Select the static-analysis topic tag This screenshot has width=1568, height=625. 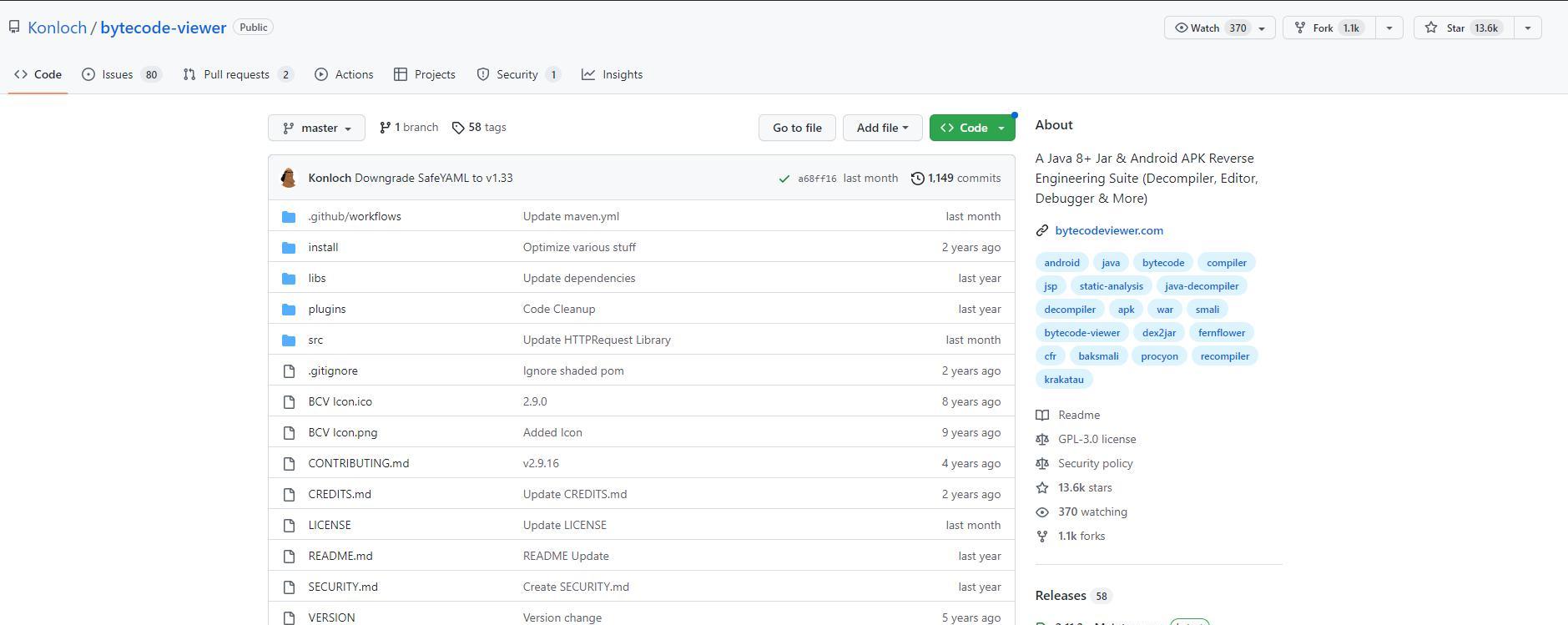point(1111,286)
